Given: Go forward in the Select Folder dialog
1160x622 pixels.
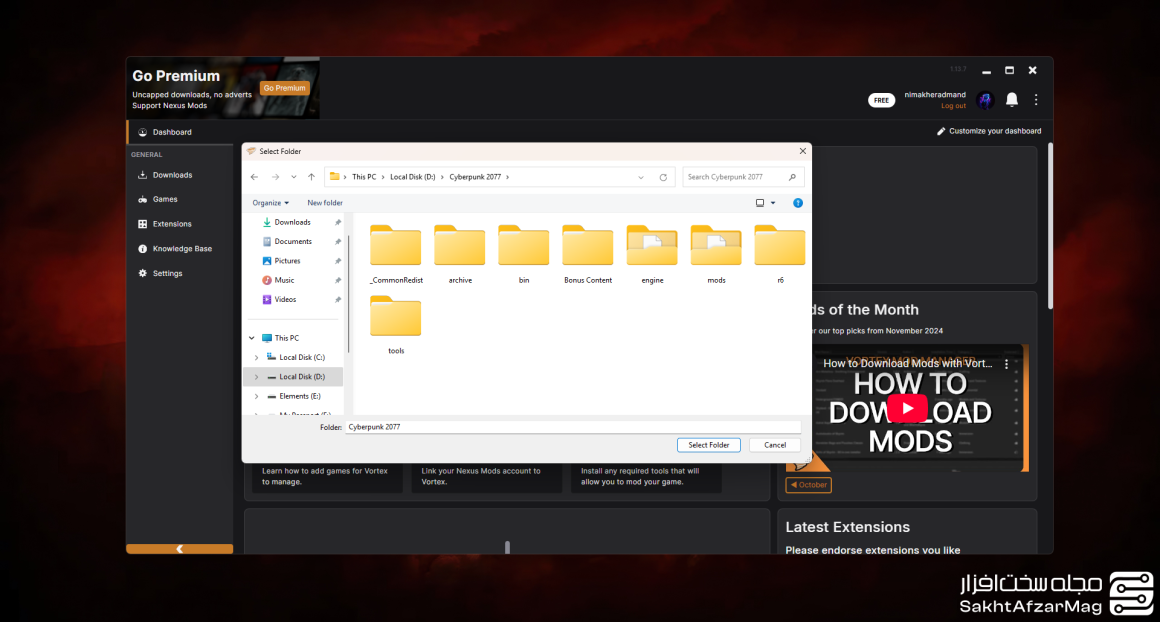Looking at the screenshot, I should pyautogui.click(x=275, y=178).
